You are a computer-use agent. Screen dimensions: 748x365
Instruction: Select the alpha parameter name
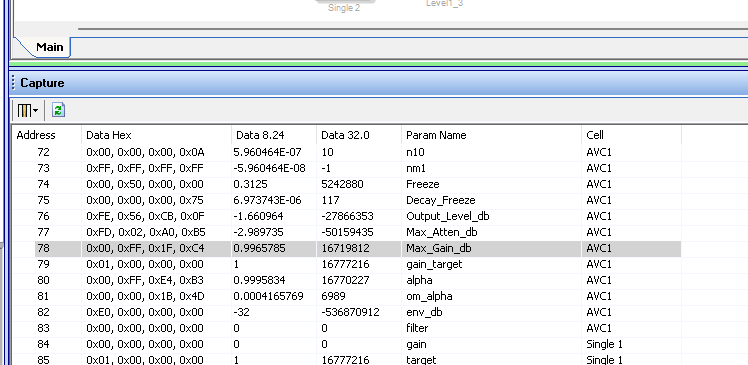tap(419, 280)
